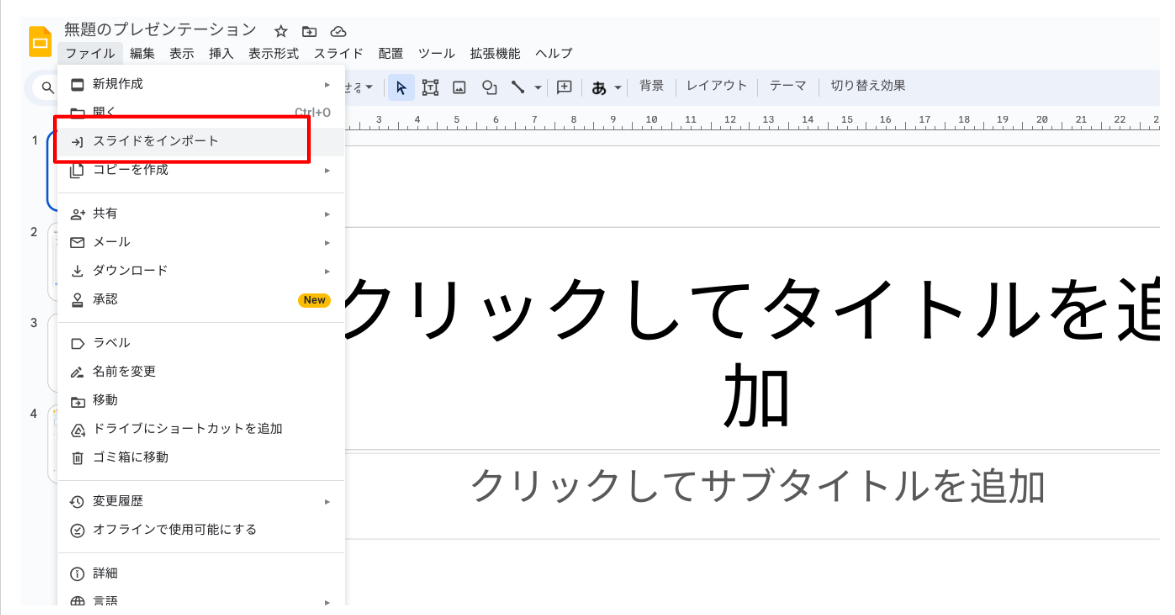1175x615 pixels.
Task: Select the line tool icon
Action: tap(518, 87)
